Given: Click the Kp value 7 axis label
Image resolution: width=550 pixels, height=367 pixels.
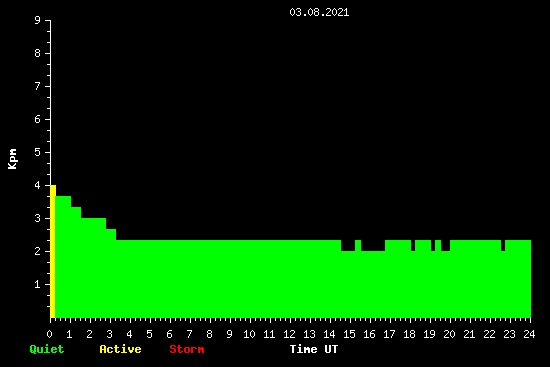Looking at the screenshot, I should tap(38, 86).
